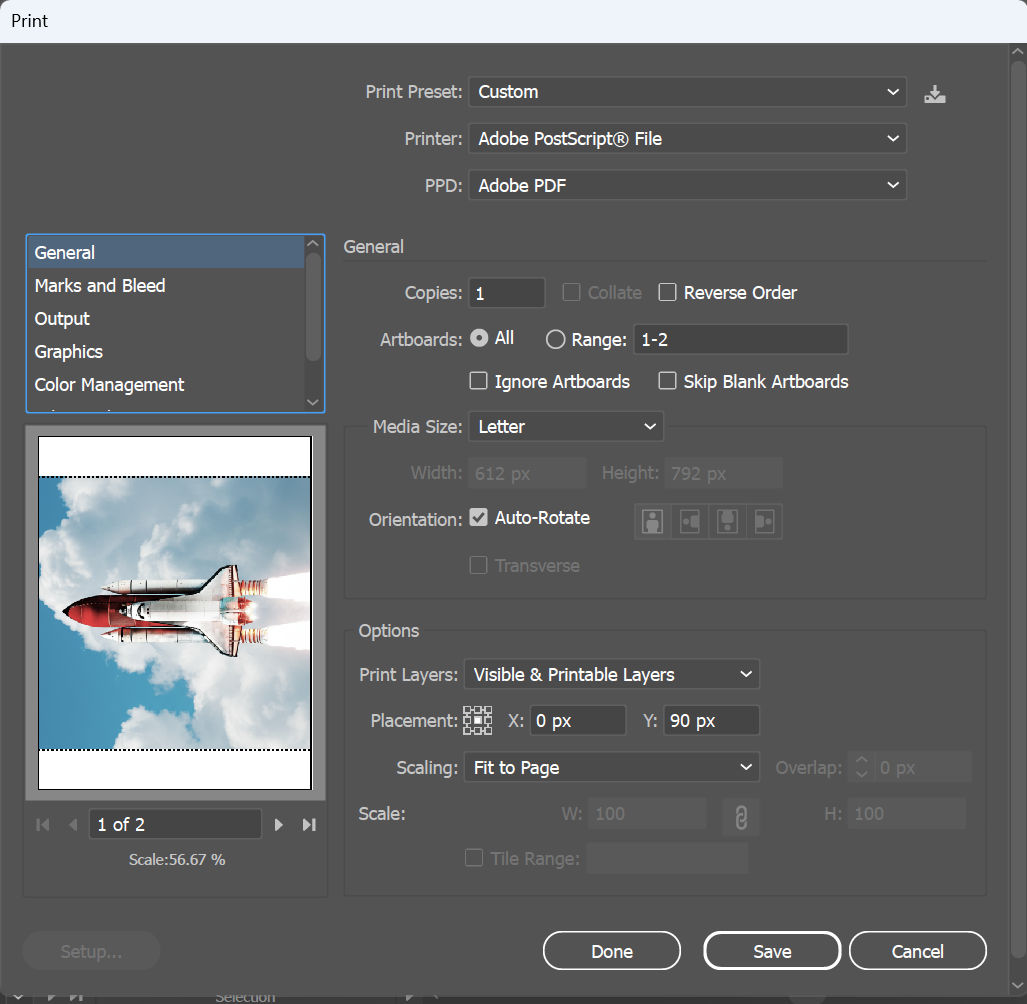Viewport: 1027px width, 1004px height.
Task: Click the Scale H input field
Action: [x=907, y=813]
